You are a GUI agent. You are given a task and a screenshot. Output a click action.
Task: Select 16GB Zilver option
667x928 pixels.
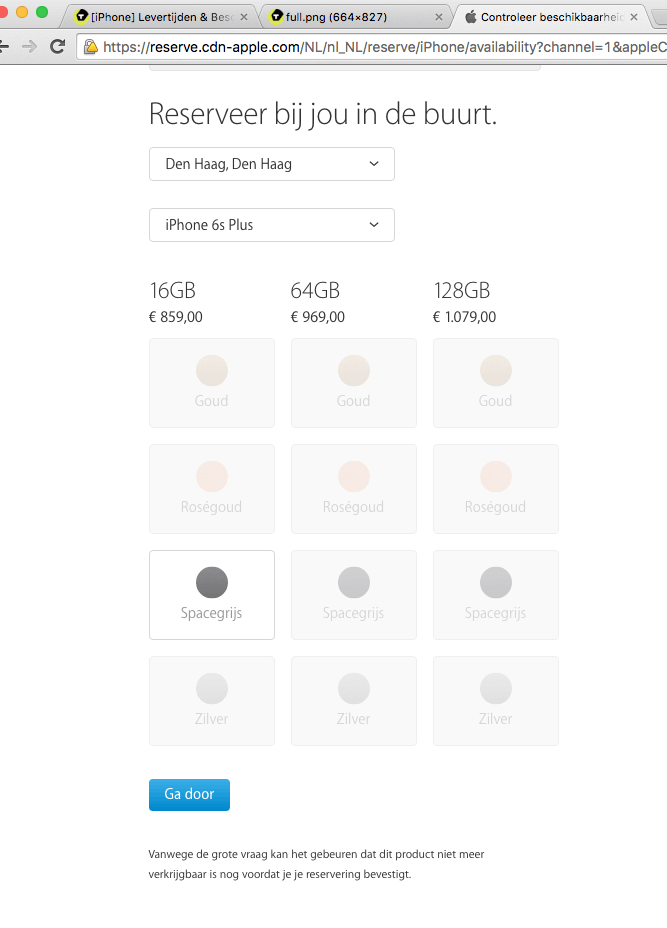coord(212,701)
